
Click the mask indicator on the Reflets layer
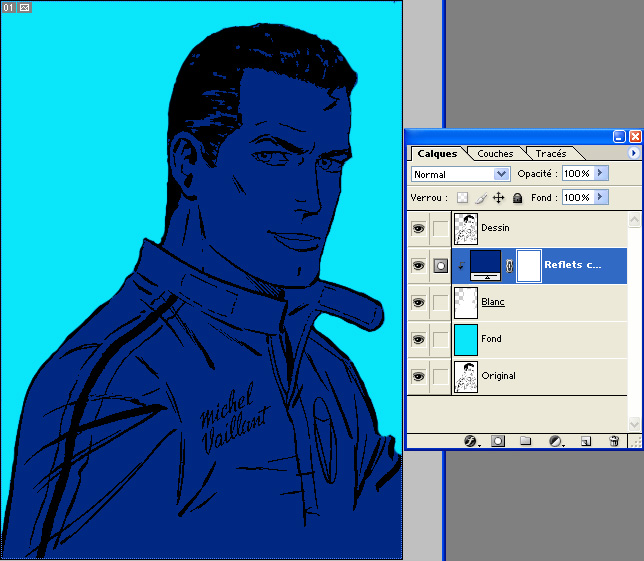click(441, 266)
